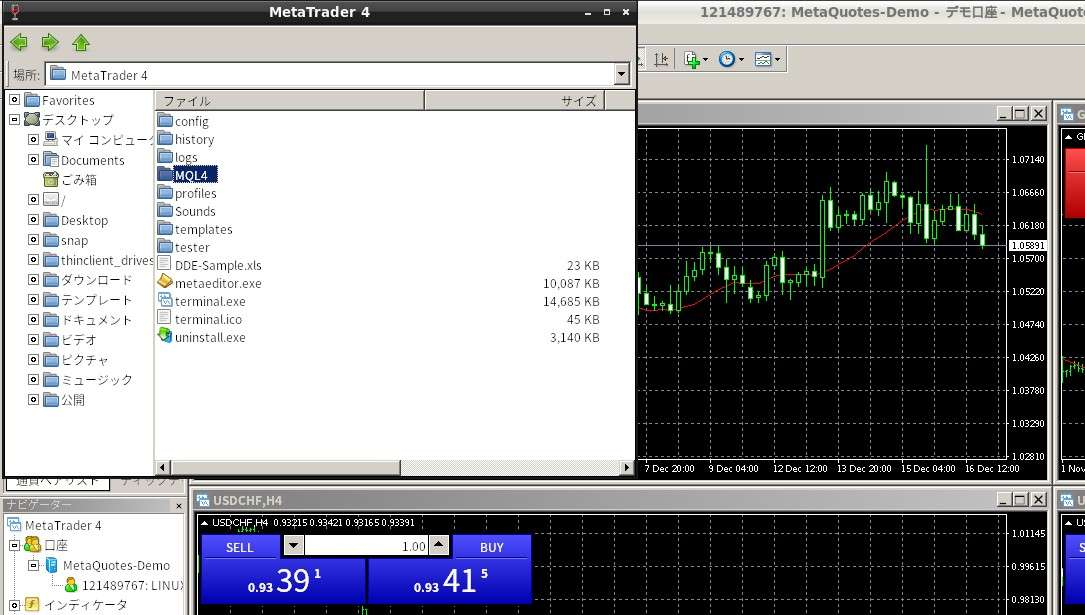Select the templates folder

(203, 229)
